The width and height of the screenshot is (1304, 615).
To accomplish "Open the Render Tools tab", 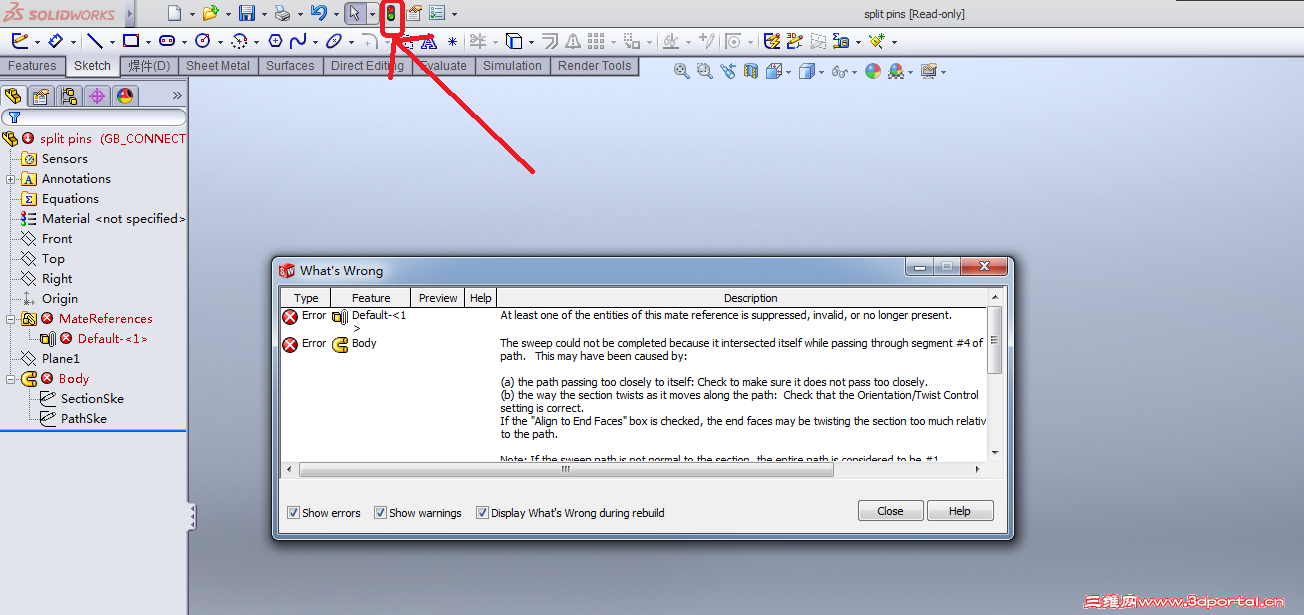I will coord(595,66).
